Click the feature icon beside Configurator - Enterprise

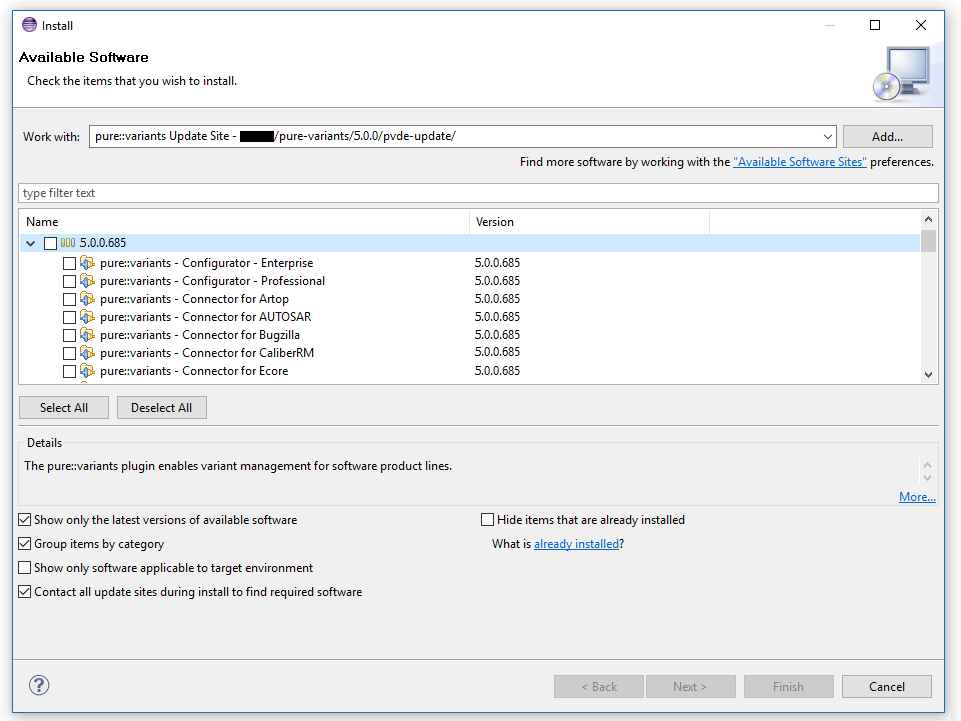(88, 262)
